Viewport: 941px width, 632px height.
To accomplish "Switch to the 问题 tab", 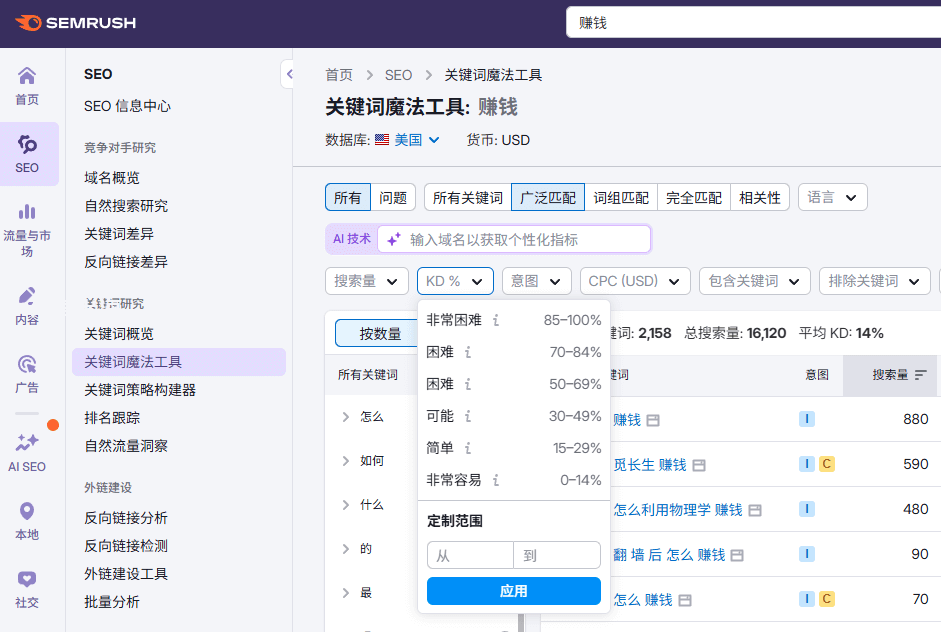I will coord(394,197).
